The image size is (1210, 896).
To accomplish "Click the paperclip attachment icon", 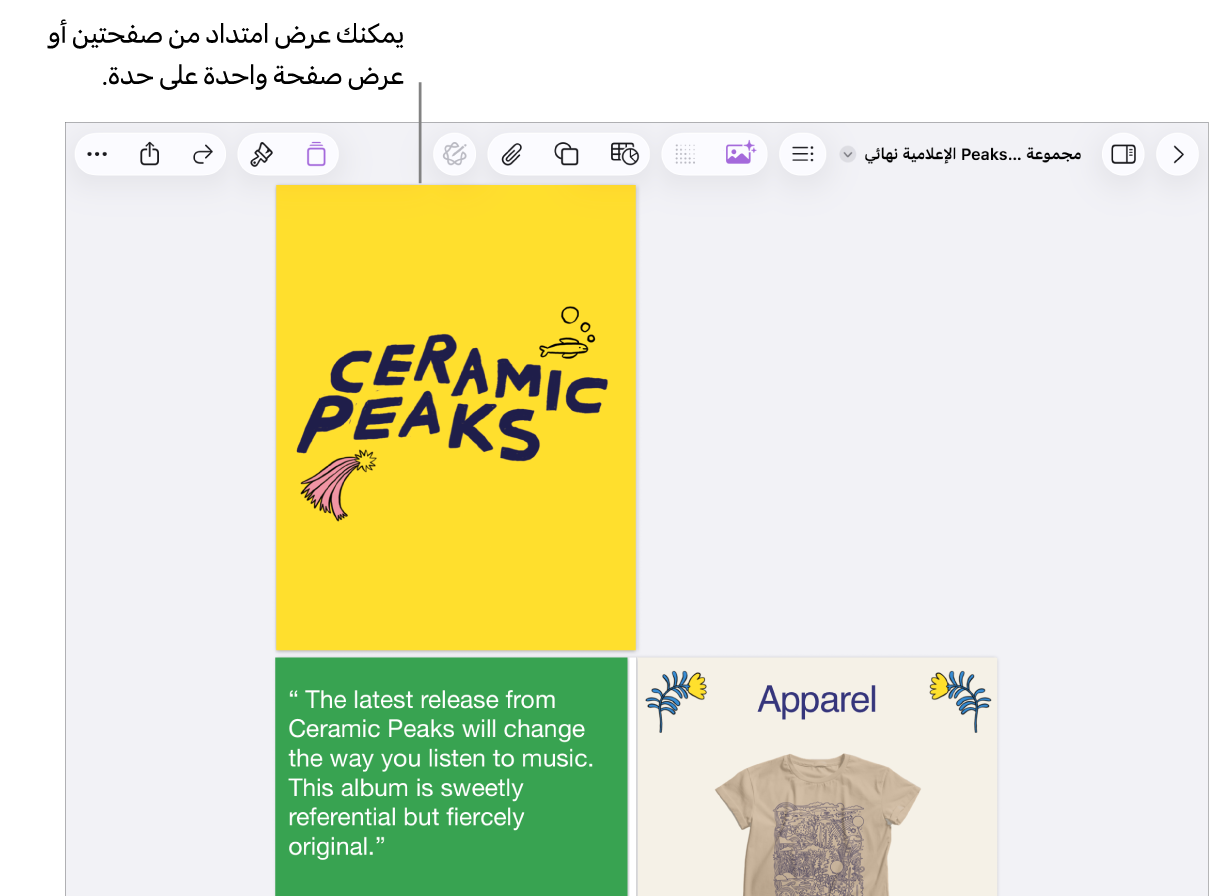I will click(512, 154).
